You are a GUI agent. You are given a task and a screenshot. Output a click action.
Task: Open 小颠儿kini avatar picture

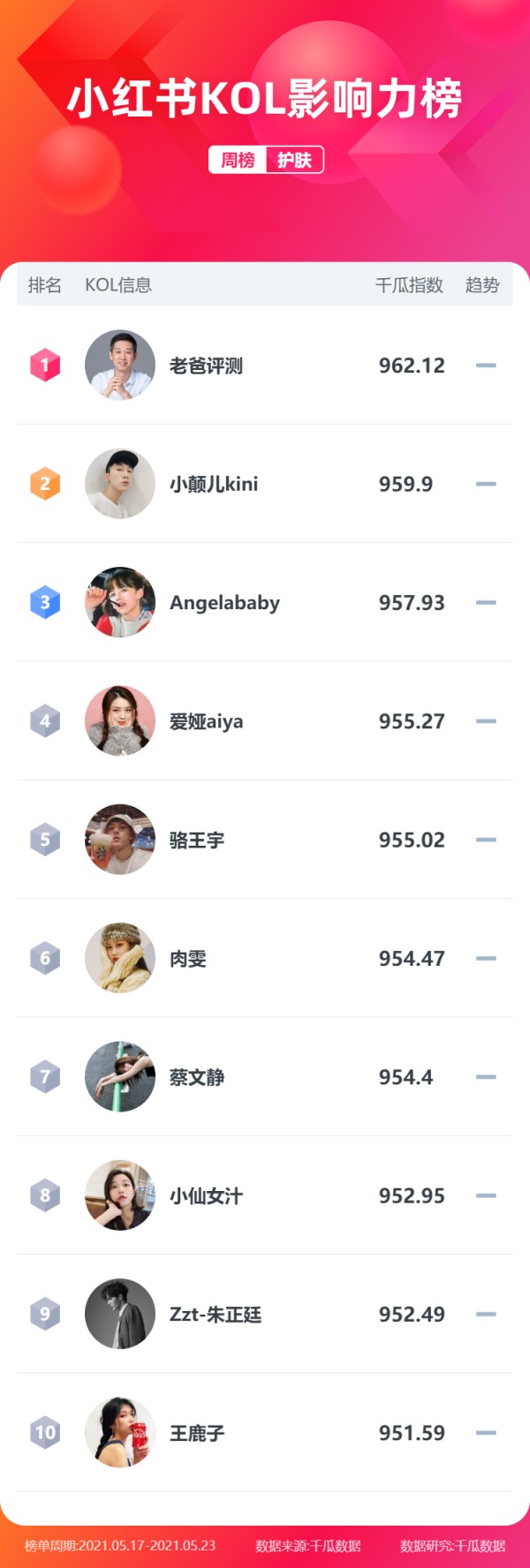(x=120, y=484)
